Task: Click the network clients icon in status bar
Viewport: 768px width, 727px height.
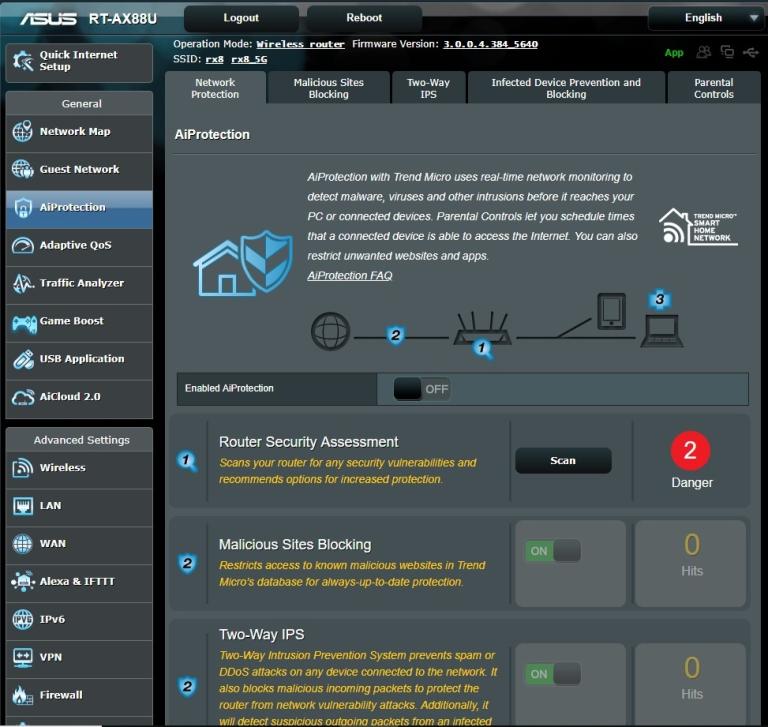Action: tap(727, 52)
